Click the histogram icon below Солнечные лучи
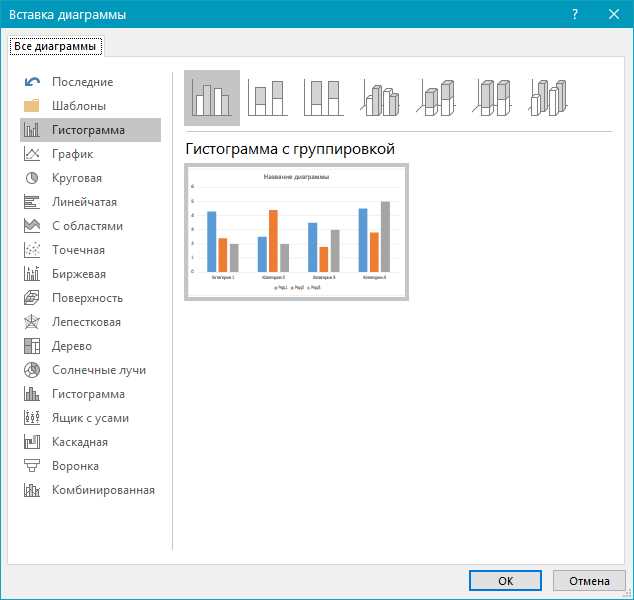The height and width of the screenshot is (600, 634). click(x=32, y=394)
